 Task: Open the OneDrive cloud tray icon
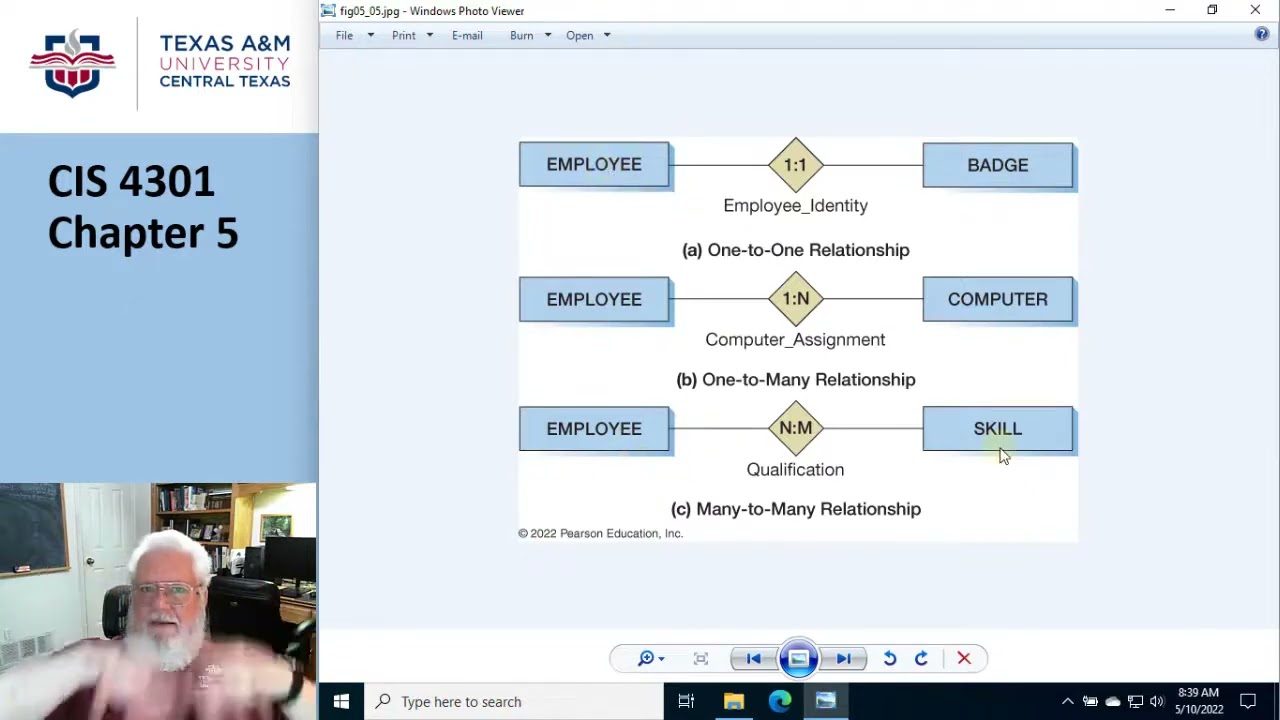(1113, 701)
